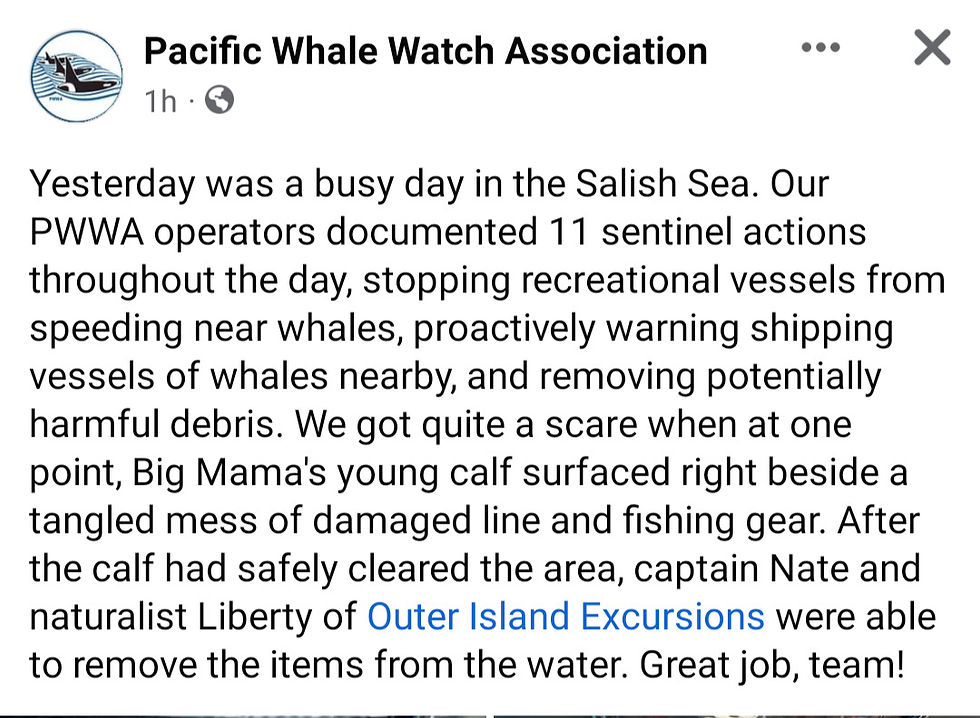Close the post with the X icon

(932, 47)
